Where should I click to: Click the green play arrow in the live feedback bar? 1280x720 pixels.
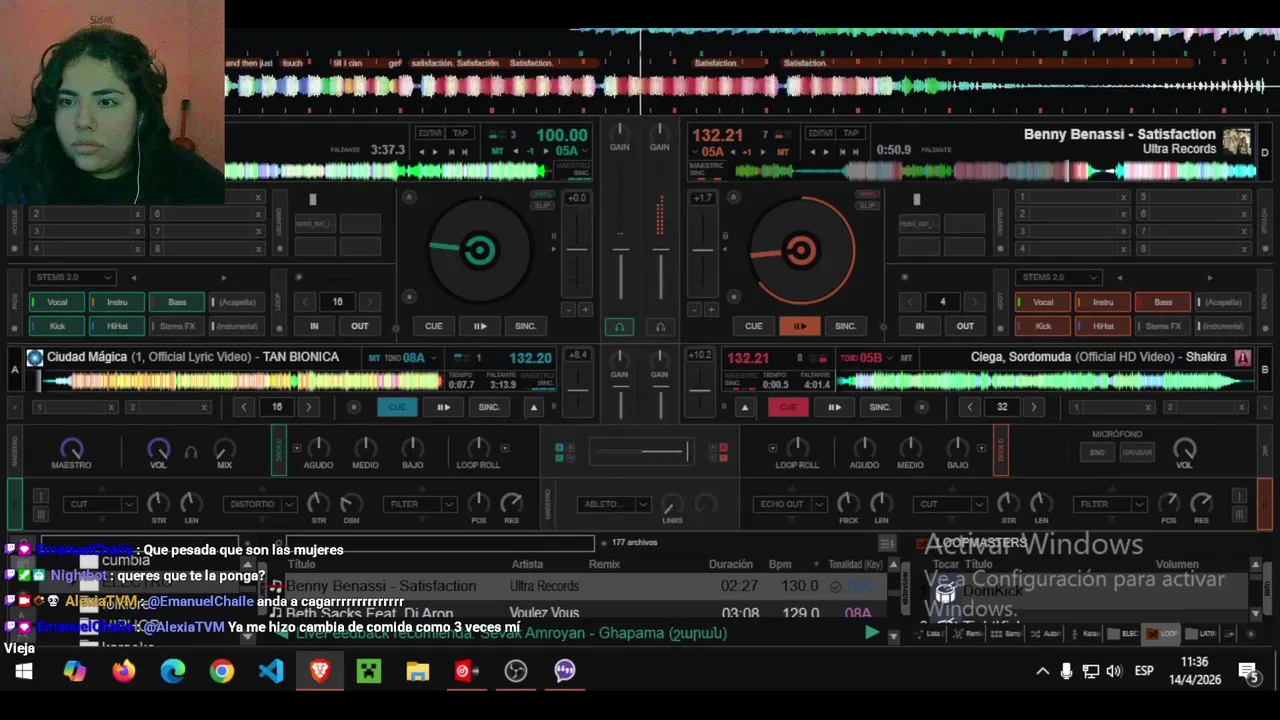coord(872,633)
